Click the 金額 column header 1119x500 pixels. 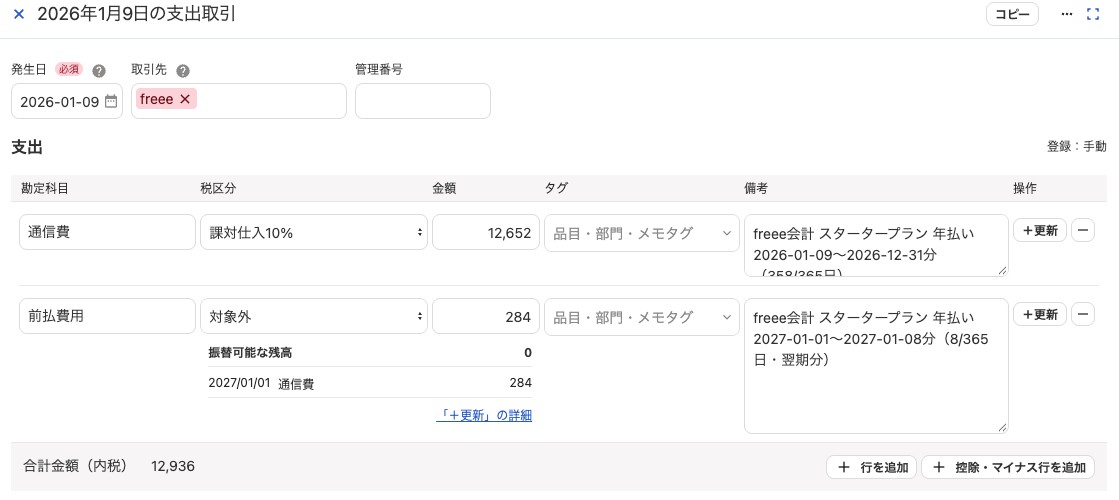pyautogui.click(x=444, y=188)
